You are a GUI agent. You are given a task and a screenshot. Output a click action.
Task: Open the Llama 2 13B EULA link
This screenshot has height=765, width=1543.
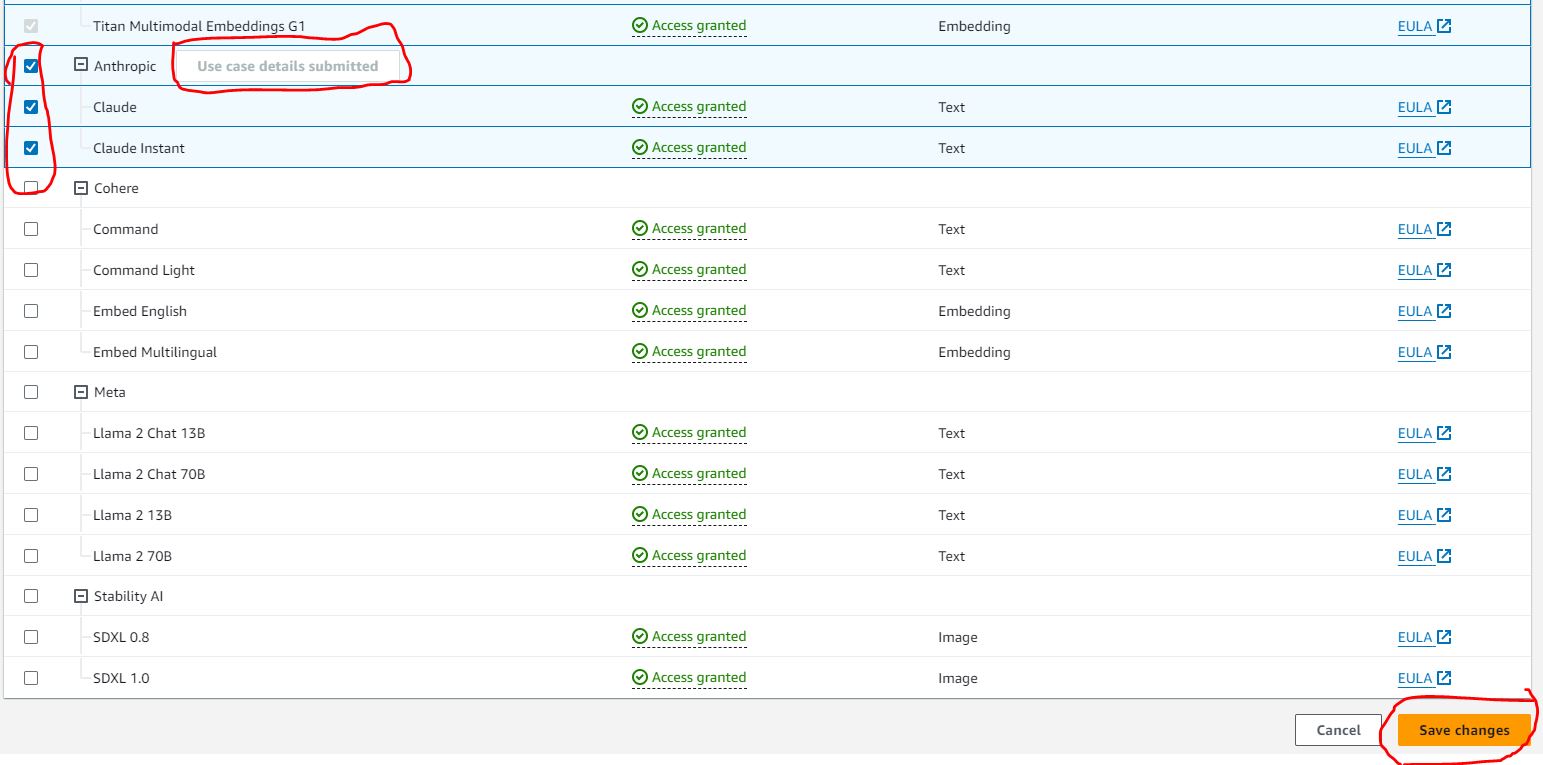click(x=1424, y=515)
